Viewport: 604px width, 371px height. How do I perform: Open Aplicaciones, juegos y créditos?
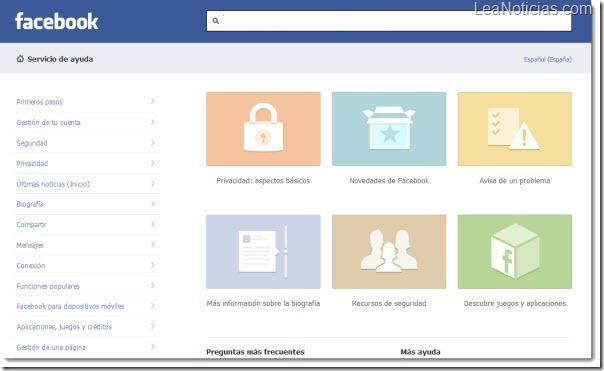point(64,327)
